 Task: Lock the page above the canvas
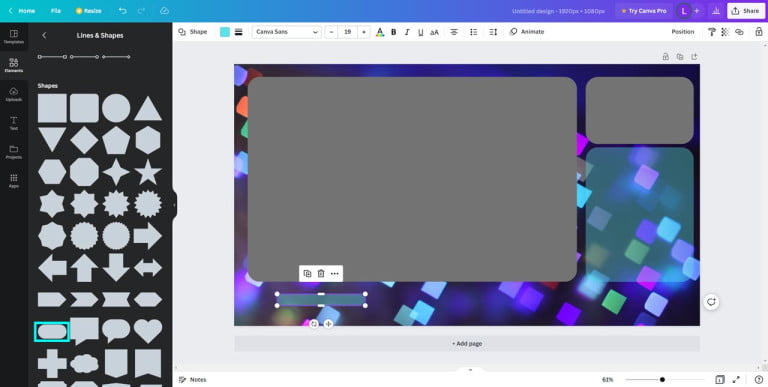pos(666,57)
